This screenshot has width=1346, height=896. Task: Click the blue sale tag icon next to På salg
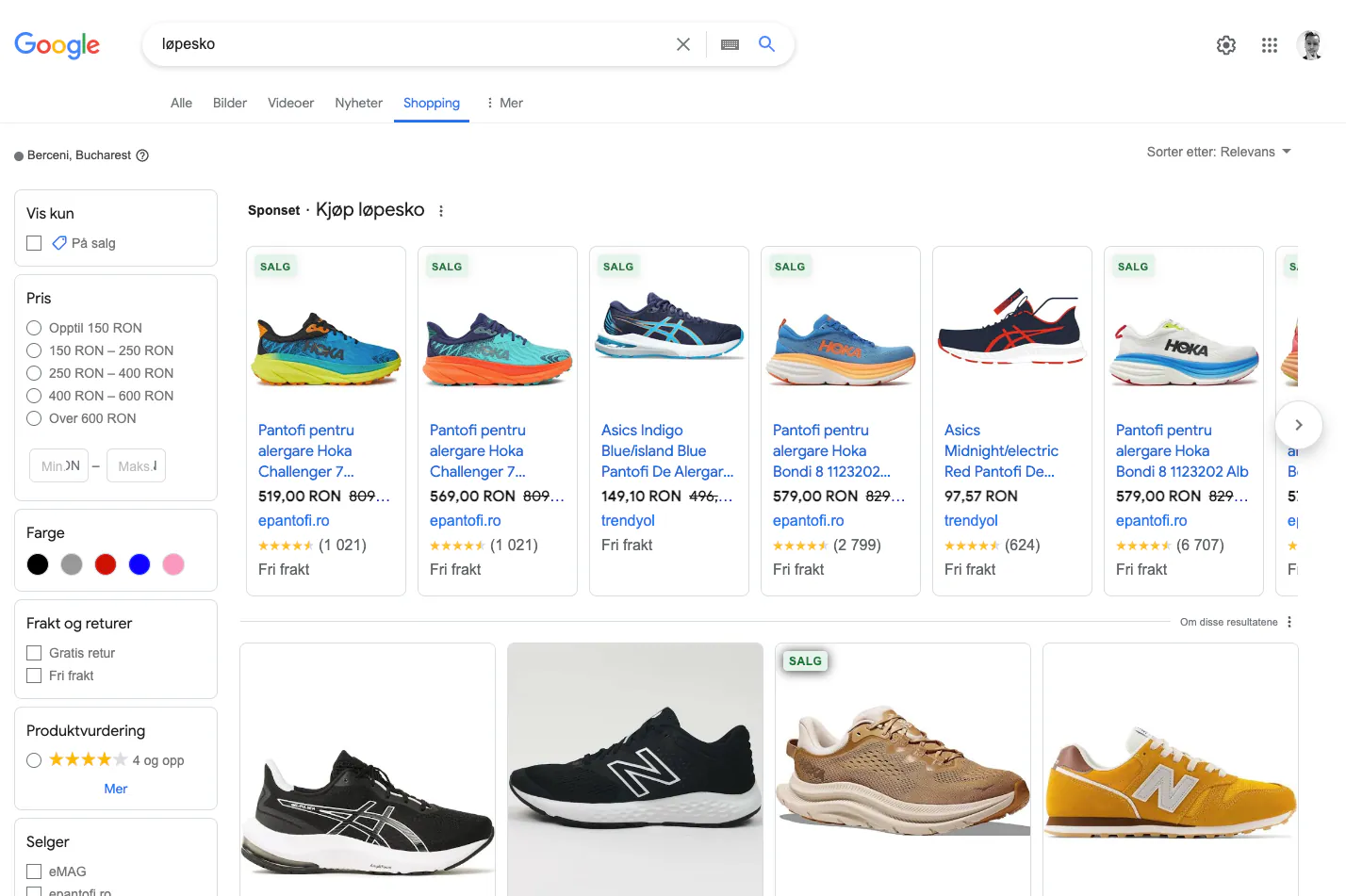tap(59, 243)
